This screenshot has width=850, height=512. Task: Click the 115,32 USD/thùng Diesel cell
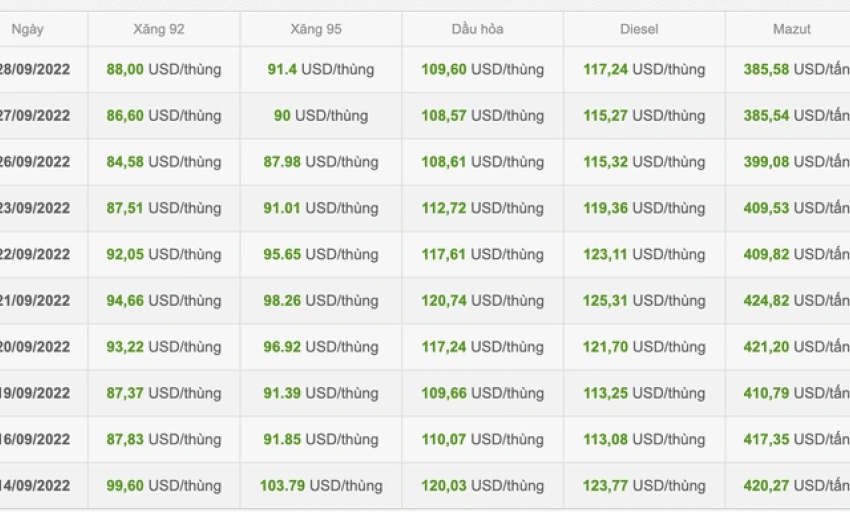click(x=644, y=162)
